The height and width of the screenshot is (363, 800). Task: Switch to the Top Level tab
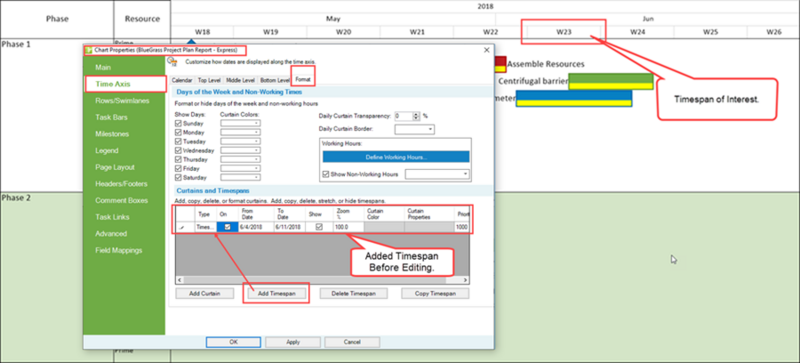209,80
